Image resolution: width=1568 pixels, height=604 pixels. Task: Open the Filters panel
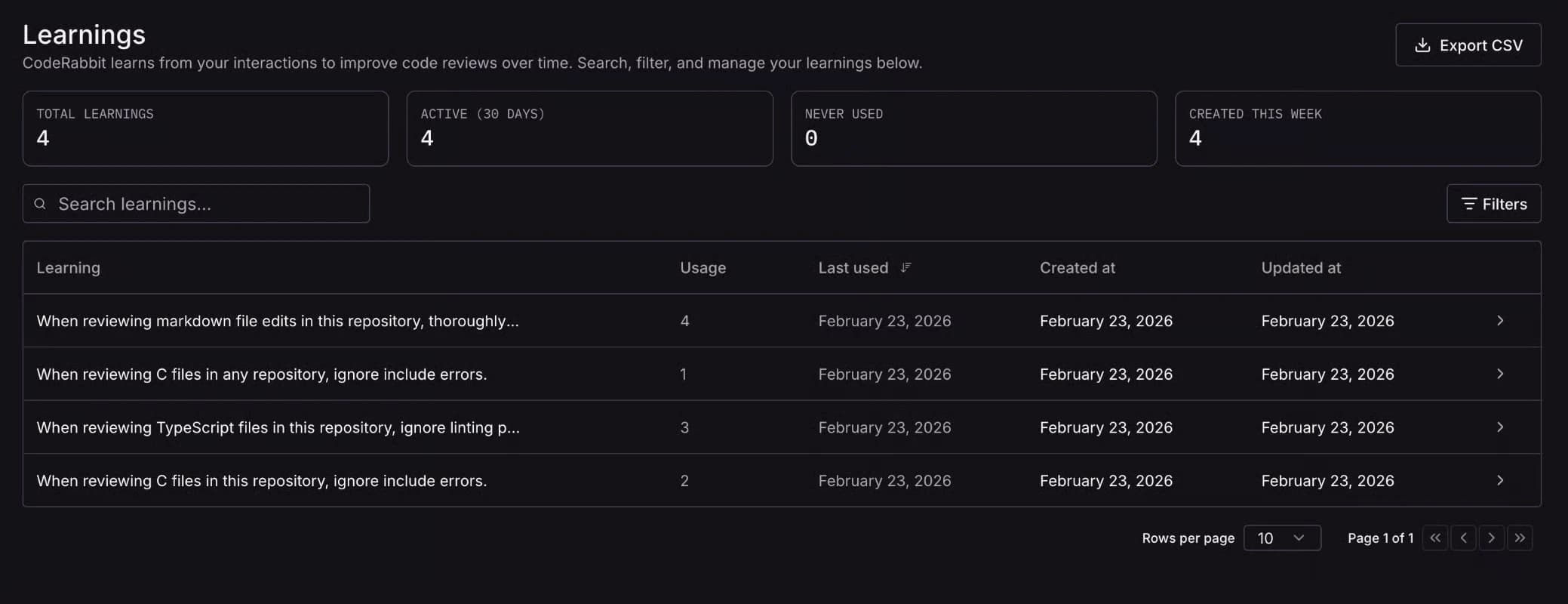point(1493,204)
